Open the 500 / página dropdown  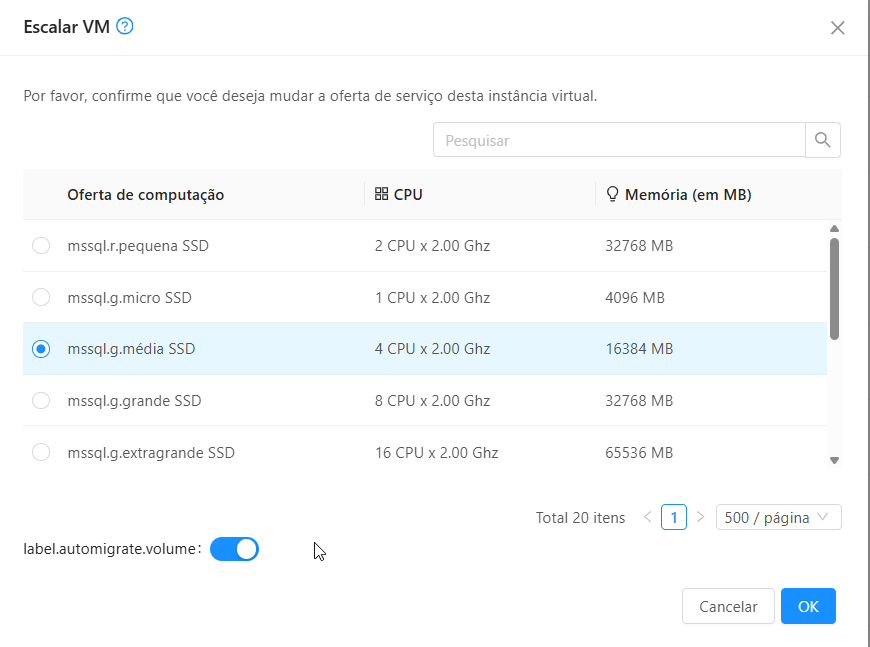tap(778, 517)
